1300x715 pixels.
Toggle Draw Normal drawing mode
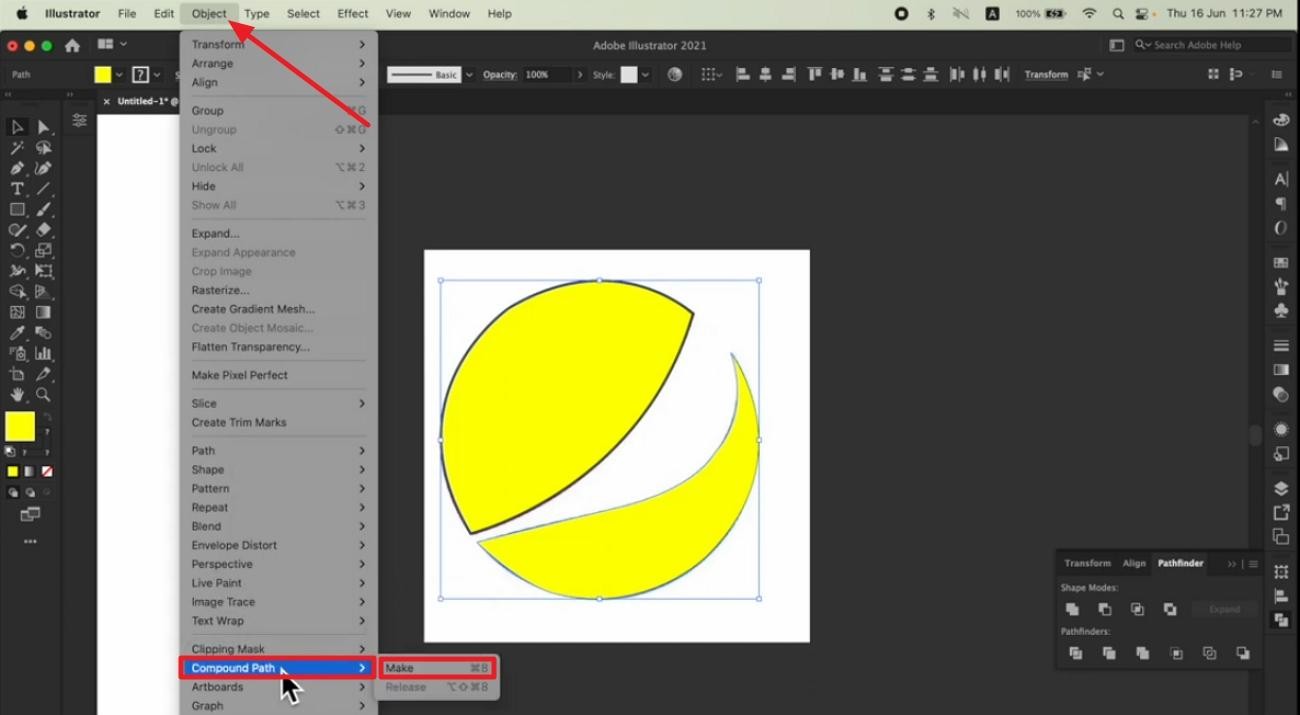click(13, 492)
